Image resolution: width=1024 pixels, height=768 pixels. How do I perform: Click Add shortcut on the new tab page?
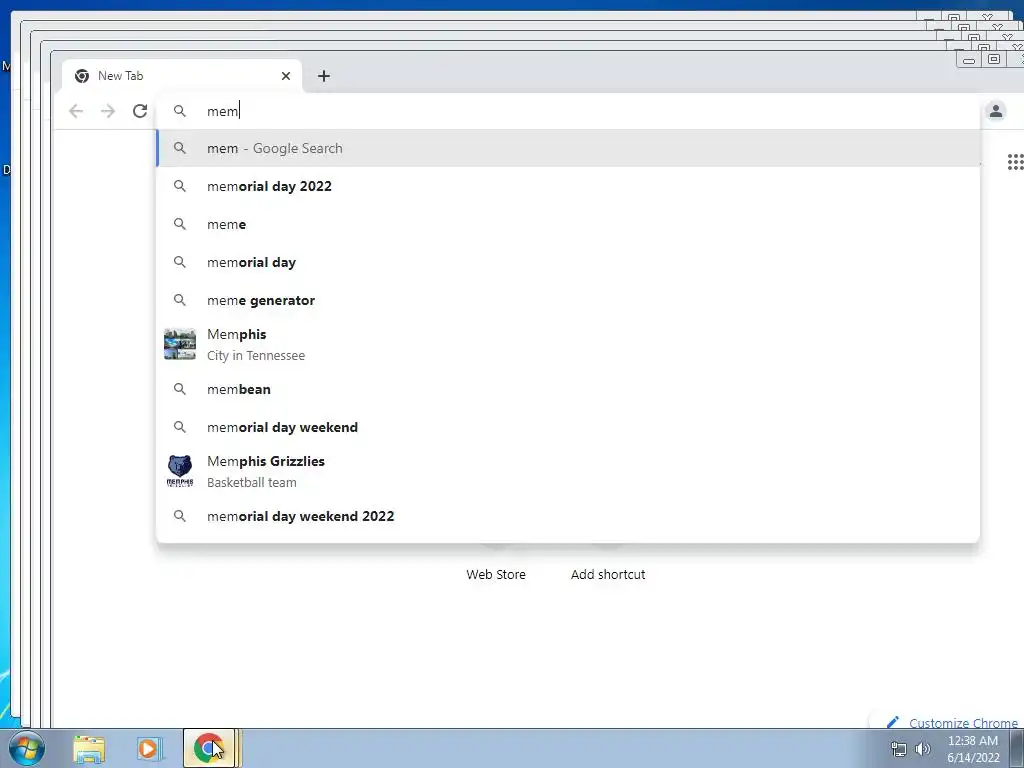pyautogui.click(x=608, y=574)
